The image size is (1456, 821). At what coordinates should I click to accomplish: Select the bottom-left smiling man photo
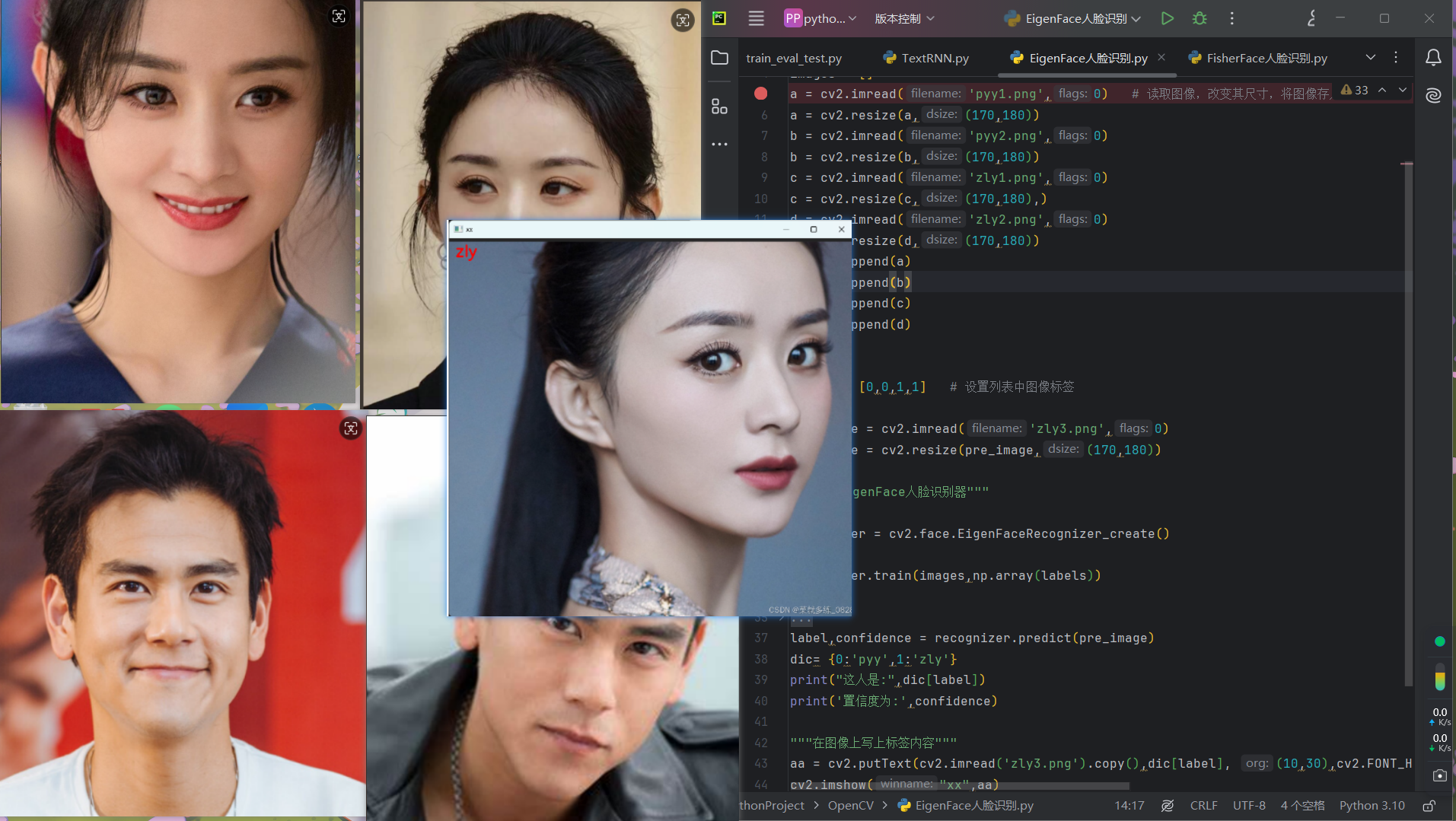coord(183,614)
